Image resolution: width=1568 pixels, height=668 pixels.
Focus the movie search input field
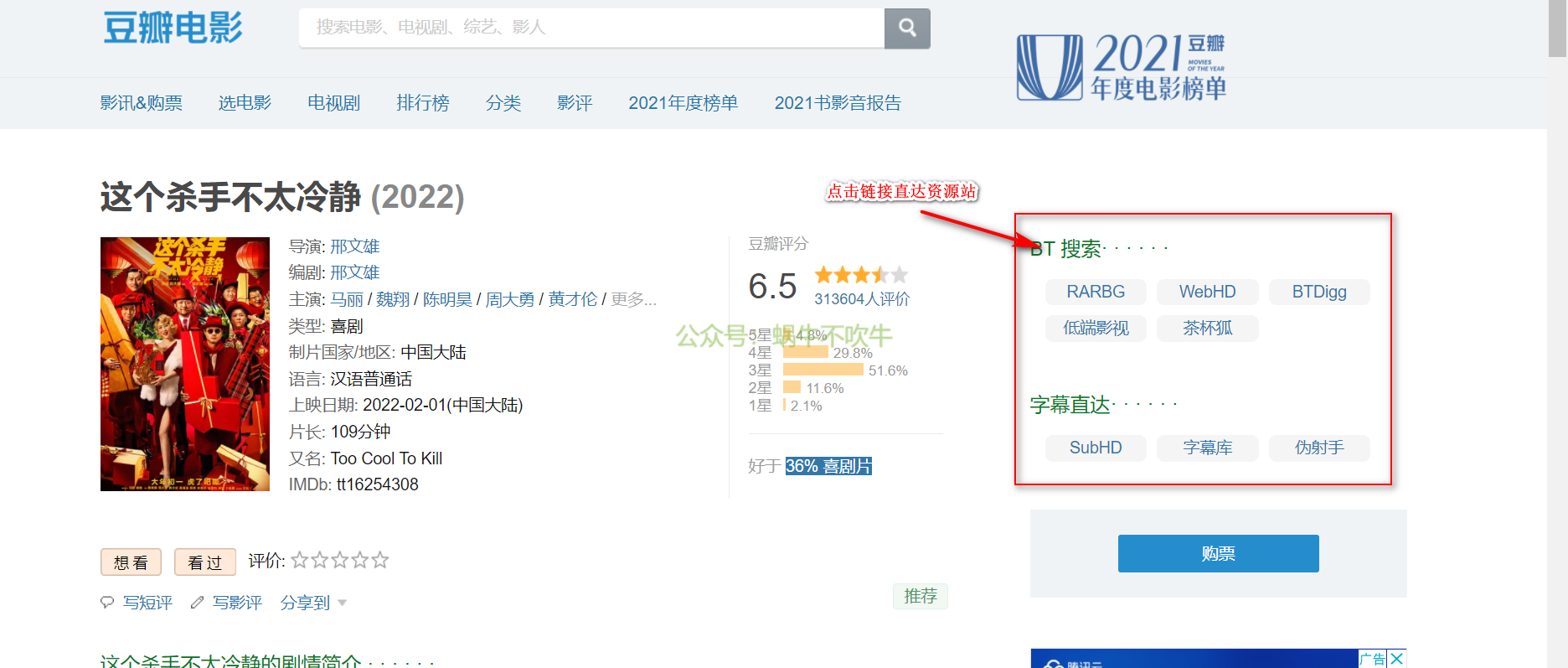tap(591, 28)
